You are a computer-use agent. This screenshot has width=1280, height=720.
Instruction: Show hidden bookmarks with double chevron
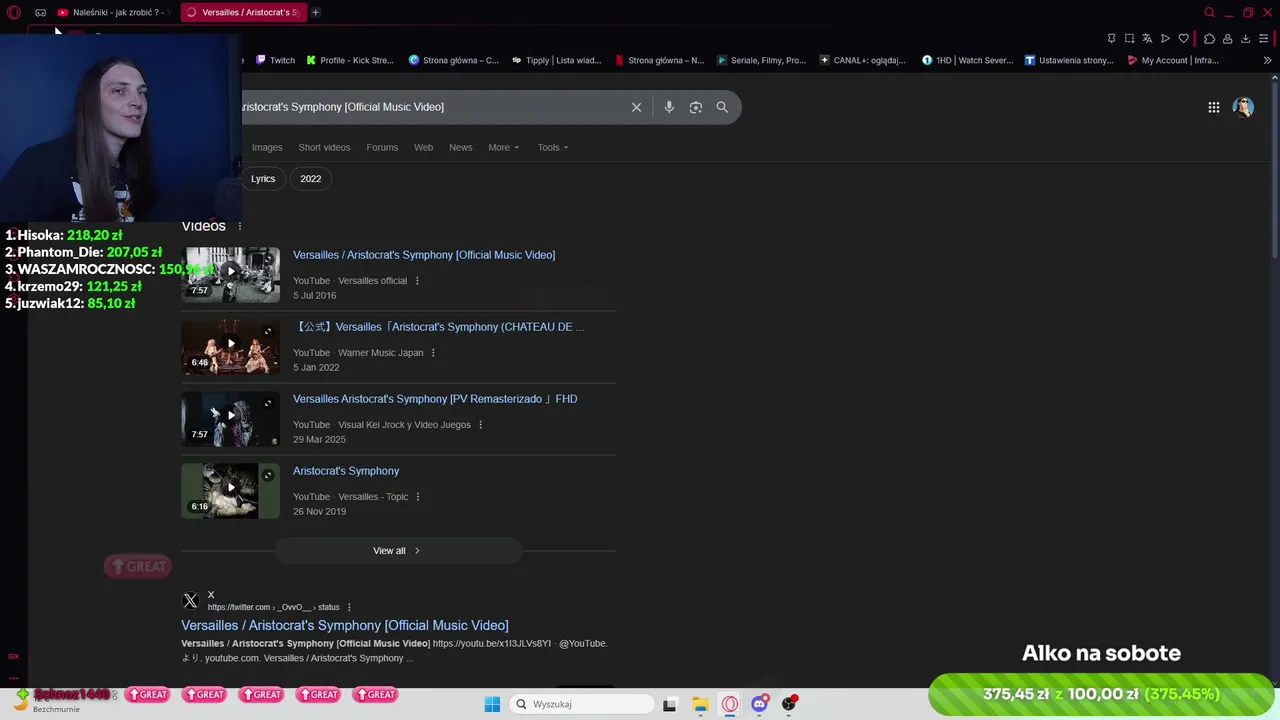1268,60
